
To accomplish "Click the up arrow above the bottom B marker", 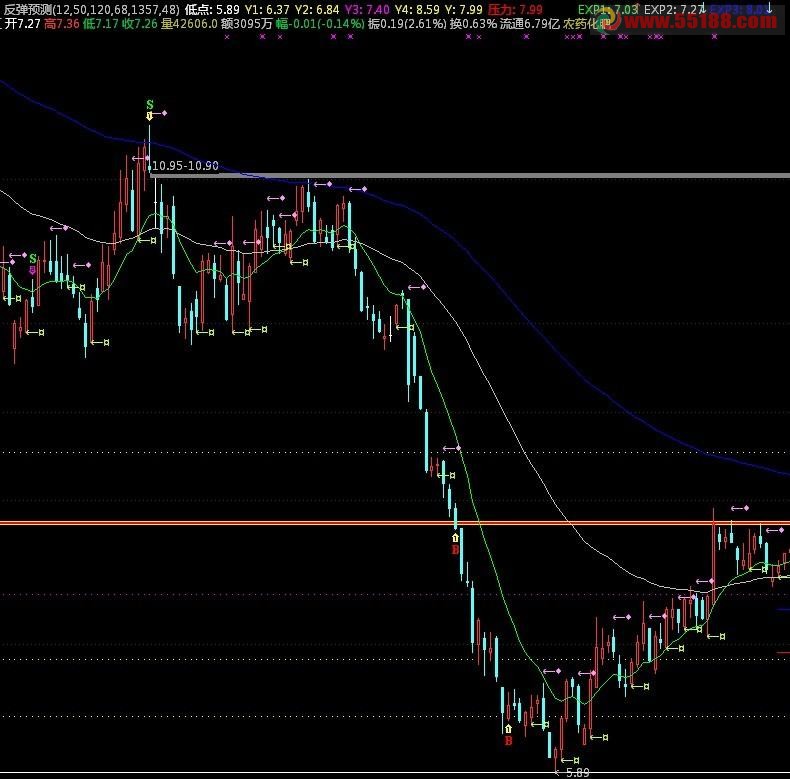I will tap(508, 729).
